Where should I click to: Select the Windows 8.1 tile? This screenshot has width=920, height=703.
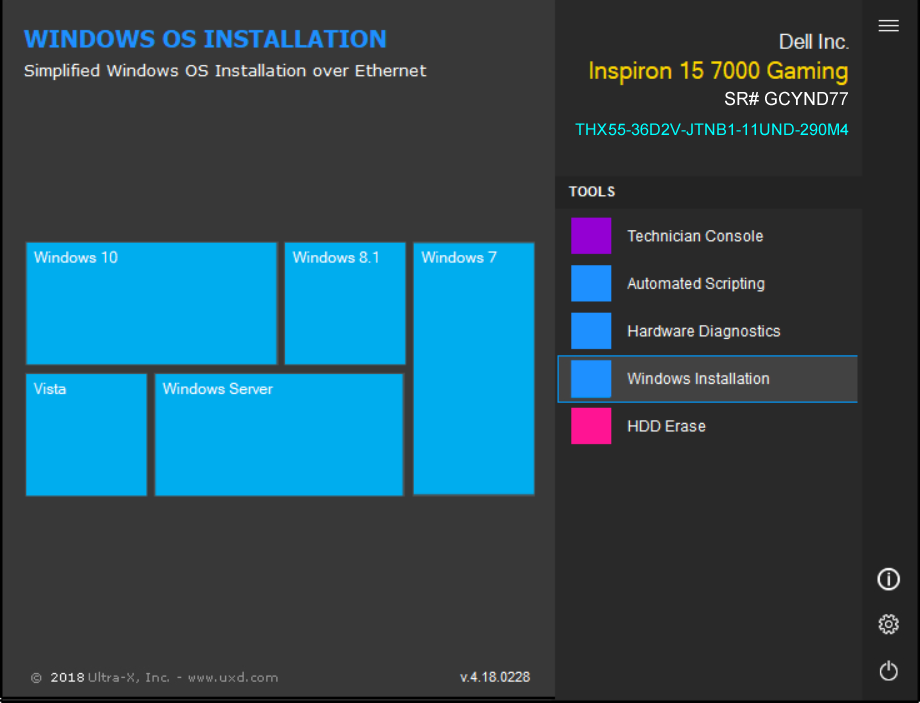pos(345,303)
